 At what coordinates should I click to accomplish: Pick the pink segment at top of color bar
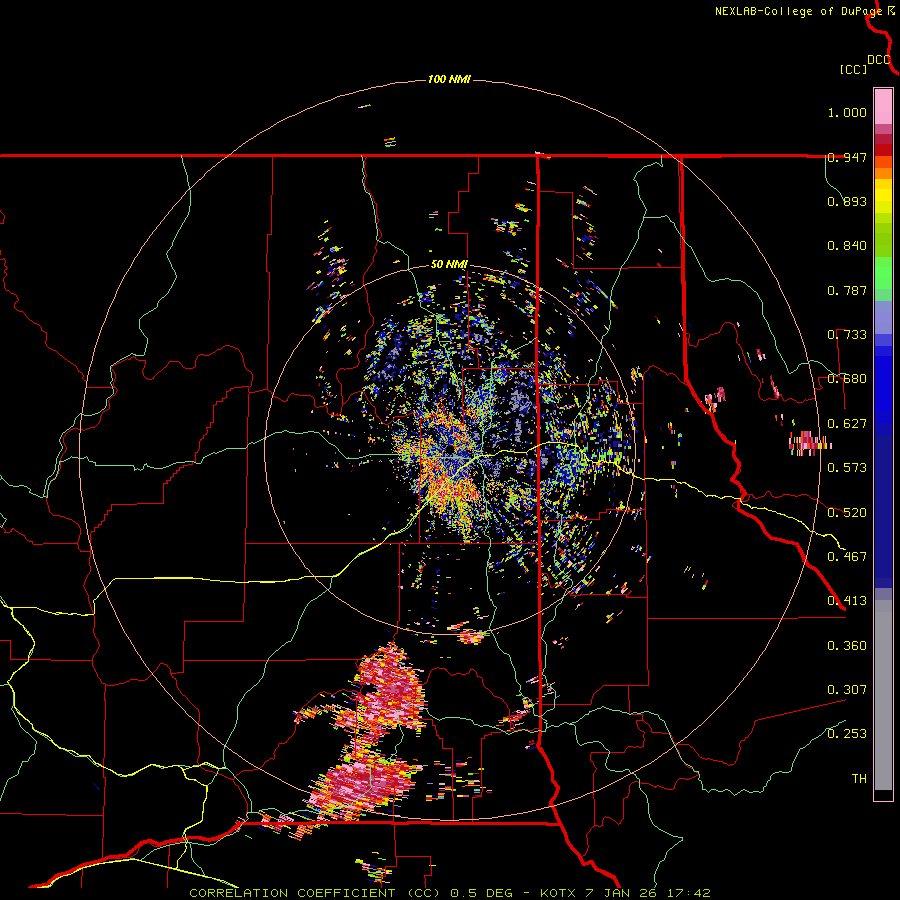(883, 107)
